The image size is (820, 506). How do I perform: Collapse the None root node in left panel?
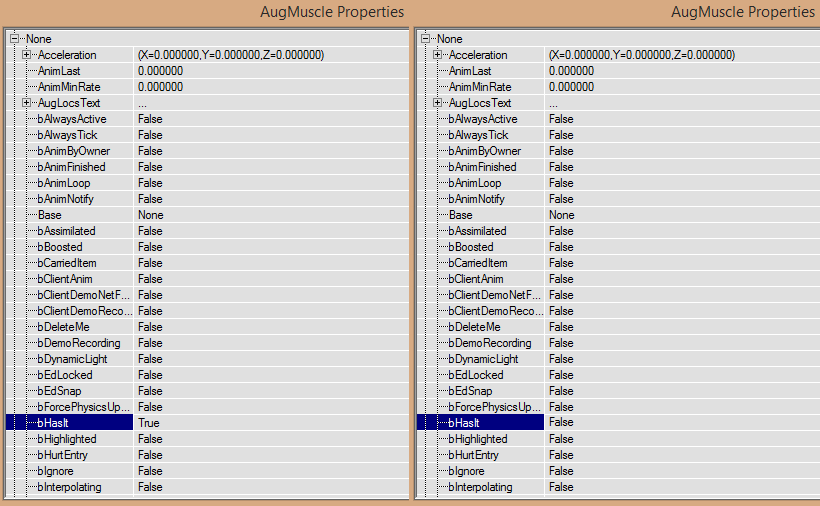coord(15,38)
